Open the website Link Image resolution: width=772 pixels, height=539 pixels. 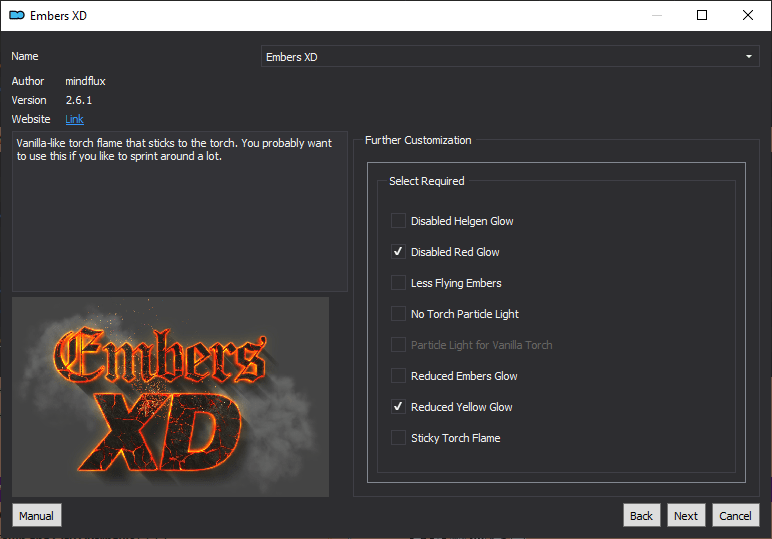click(74, 119)
